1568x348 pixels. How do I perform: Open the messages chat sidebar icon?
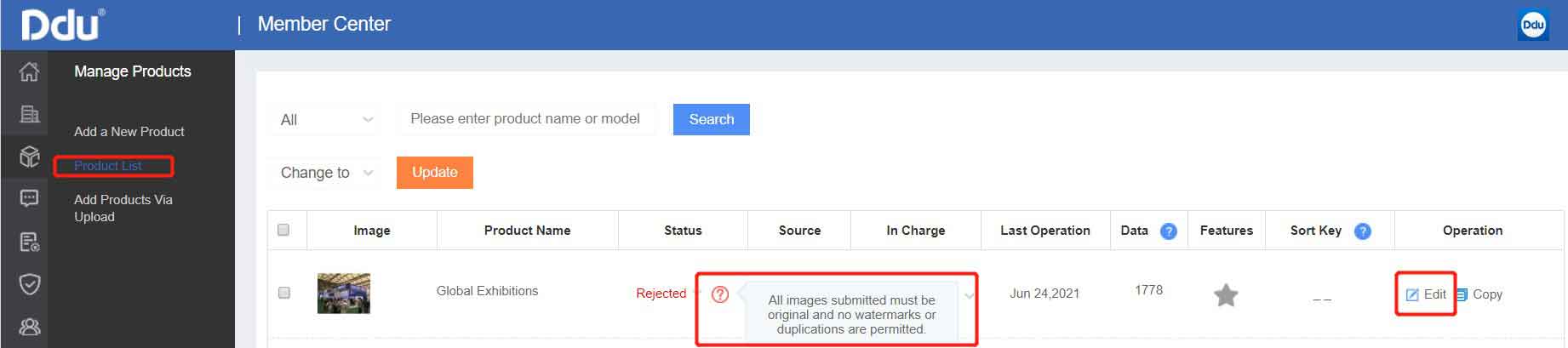pos(29,198)
